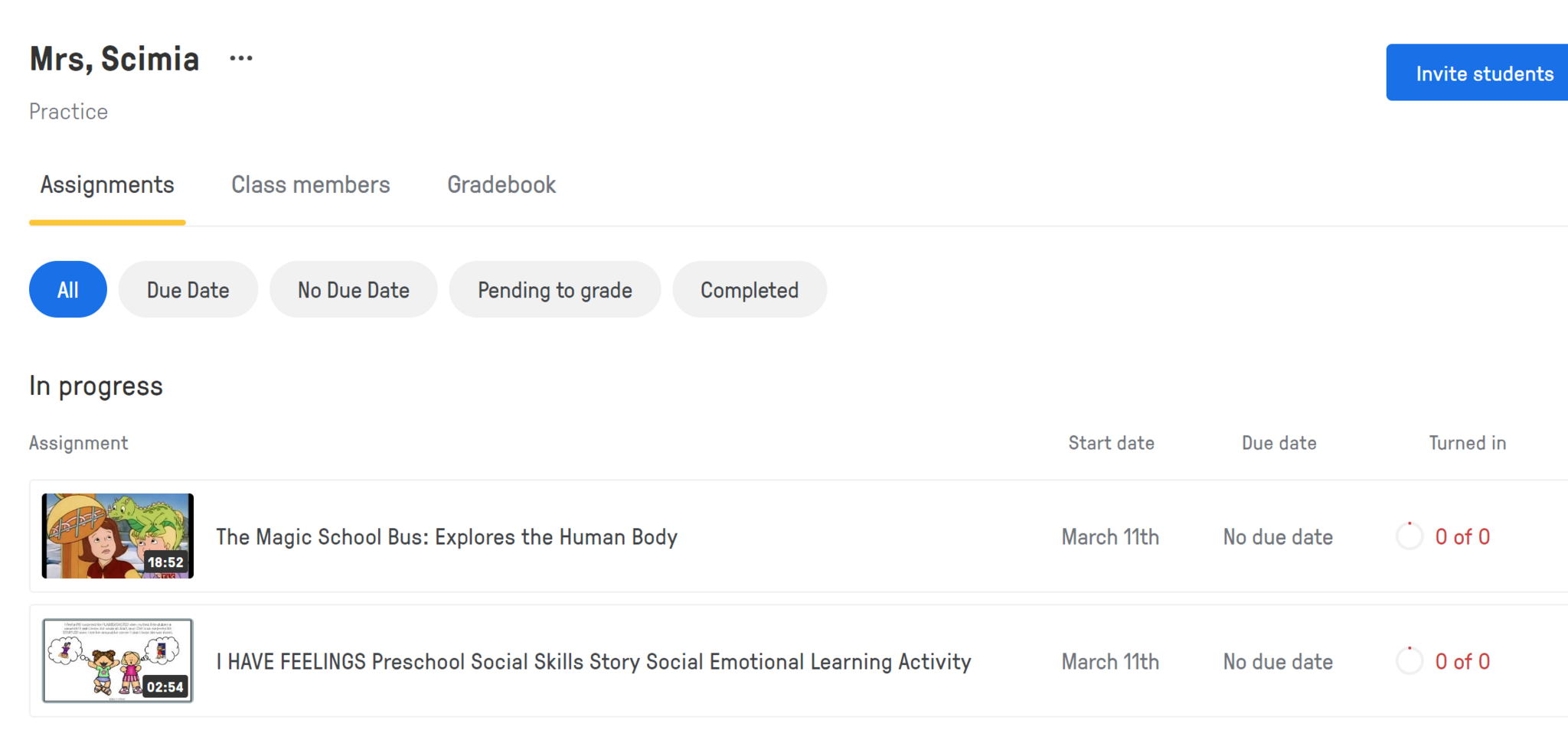Filter assignments by Due Date
The width and height of the screenshot is (1568, 743).
tap(188, 290)
